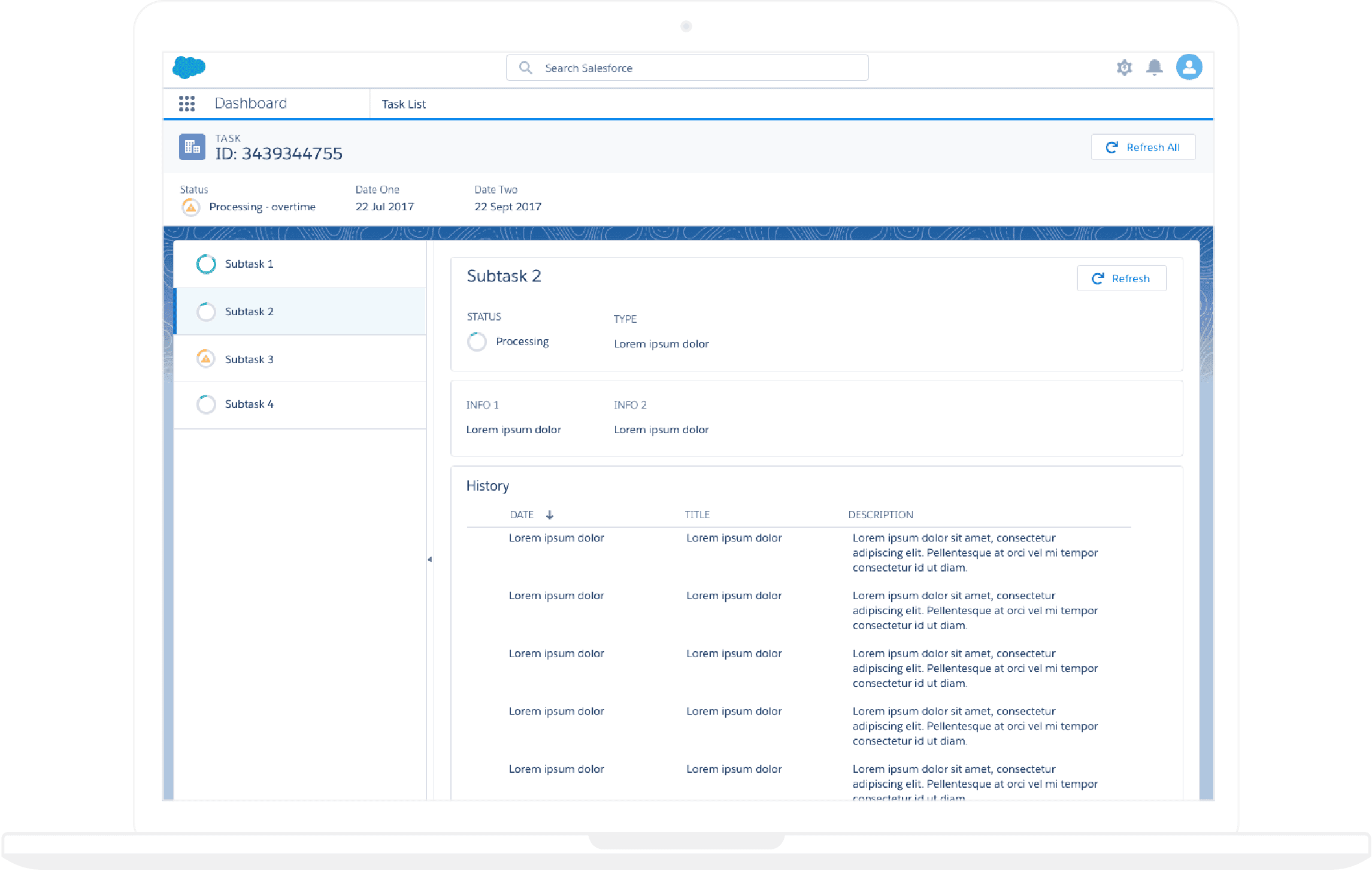Screen dimensions: 1372x874
Task: Click the overtime warning status icon
Action: pos(190,207)
